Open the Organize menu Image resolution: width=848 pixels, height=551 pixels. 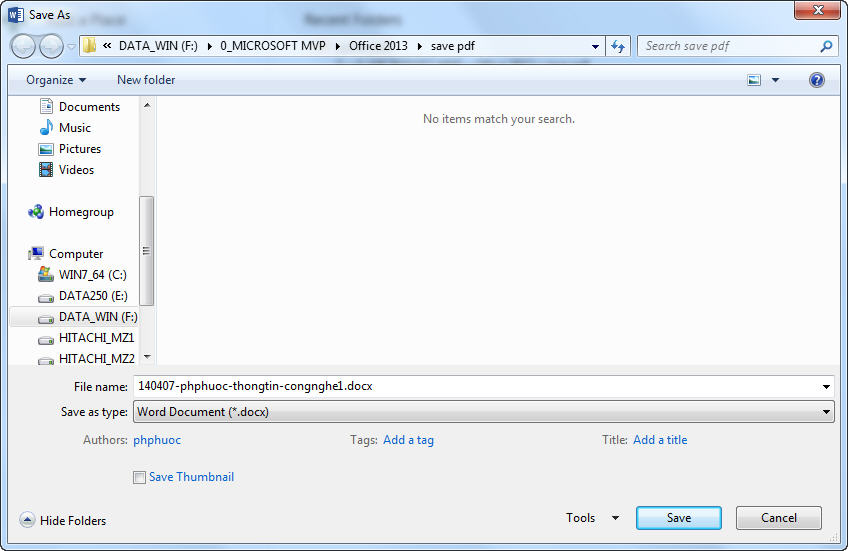point(56,80)
